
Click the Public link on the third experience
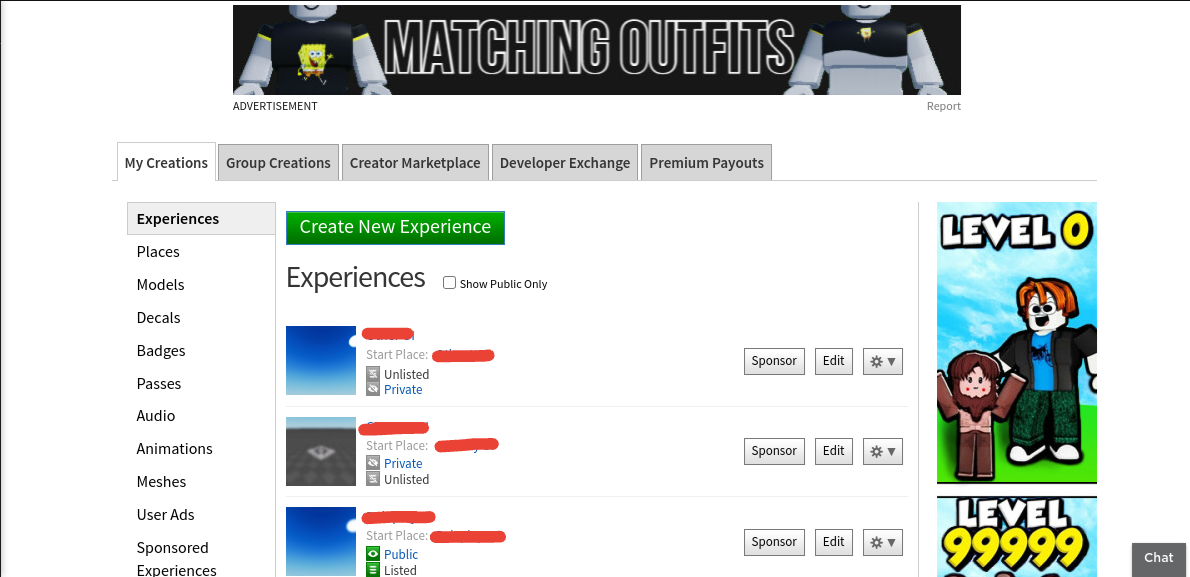[401, 554]
